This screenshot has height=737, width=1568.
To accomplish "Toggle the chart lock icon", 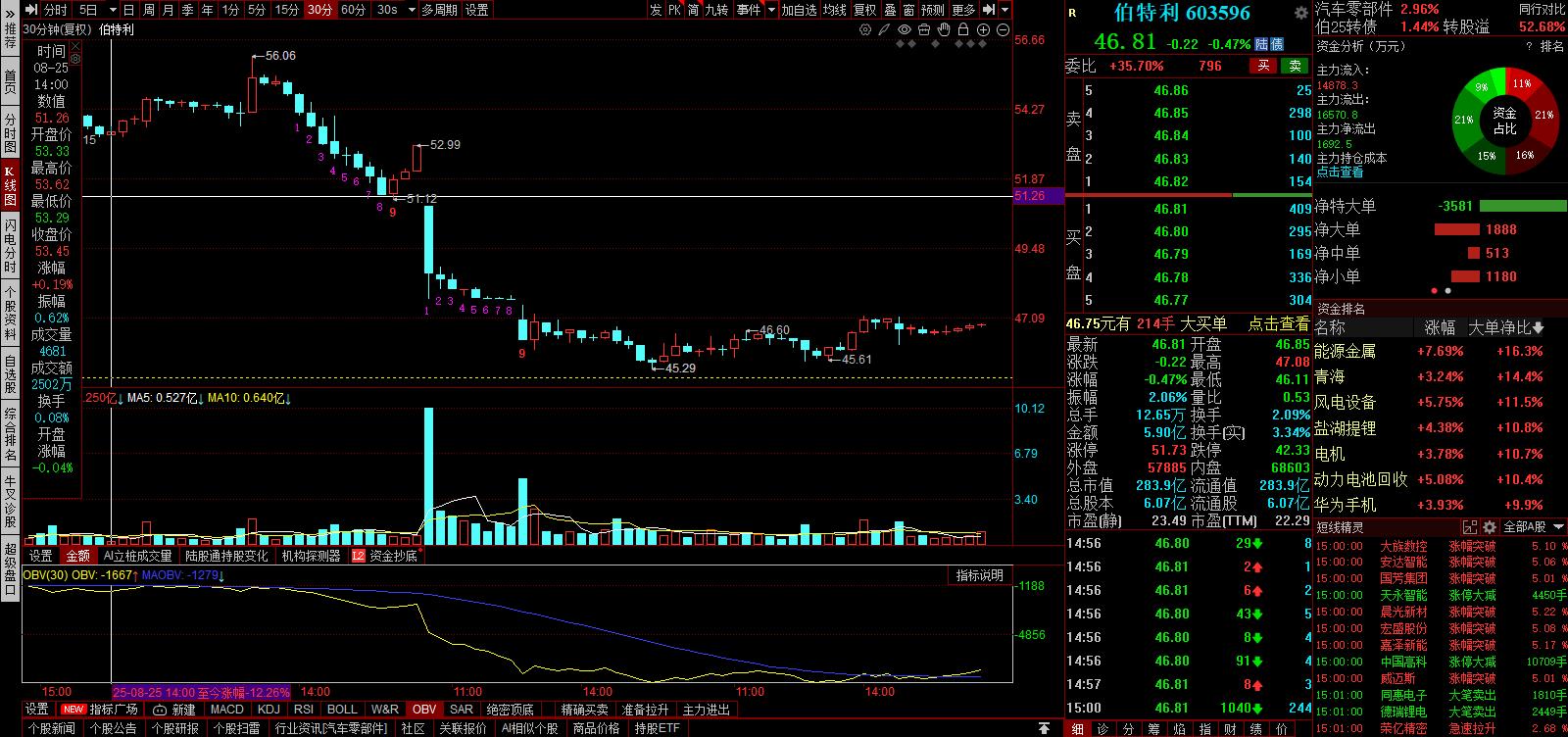I will [963, 30].
